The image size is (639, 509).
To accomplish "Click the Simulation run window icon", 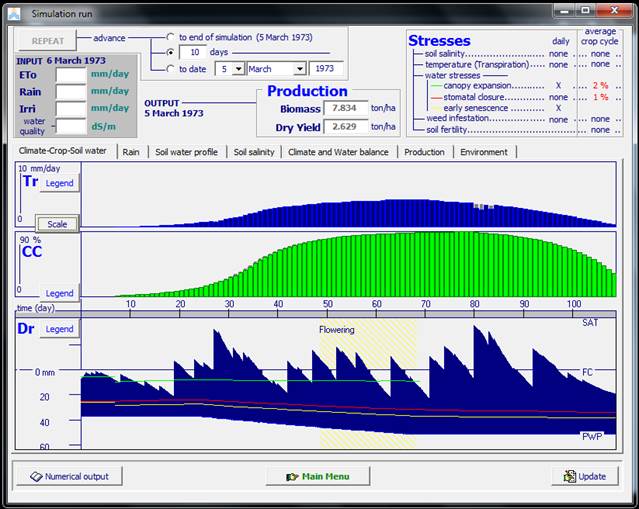I will [x=15, y=14].
